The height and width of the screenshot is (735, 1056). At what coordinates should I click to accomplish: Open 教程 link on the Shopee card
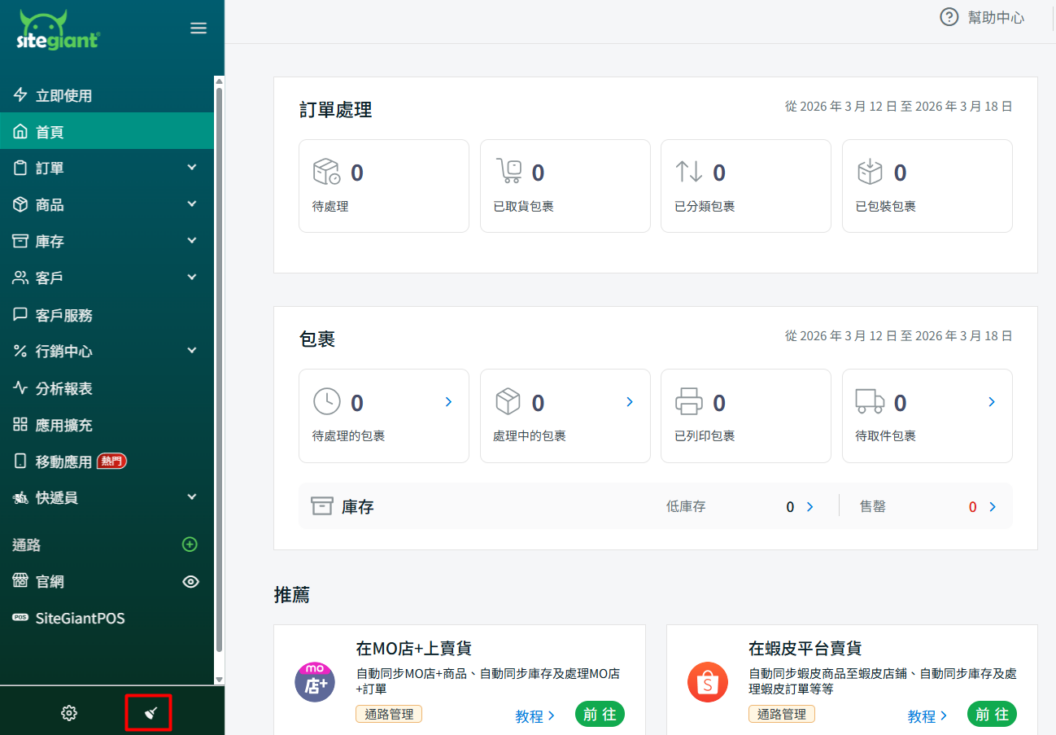pyautogui.click(x=927, y=716)
